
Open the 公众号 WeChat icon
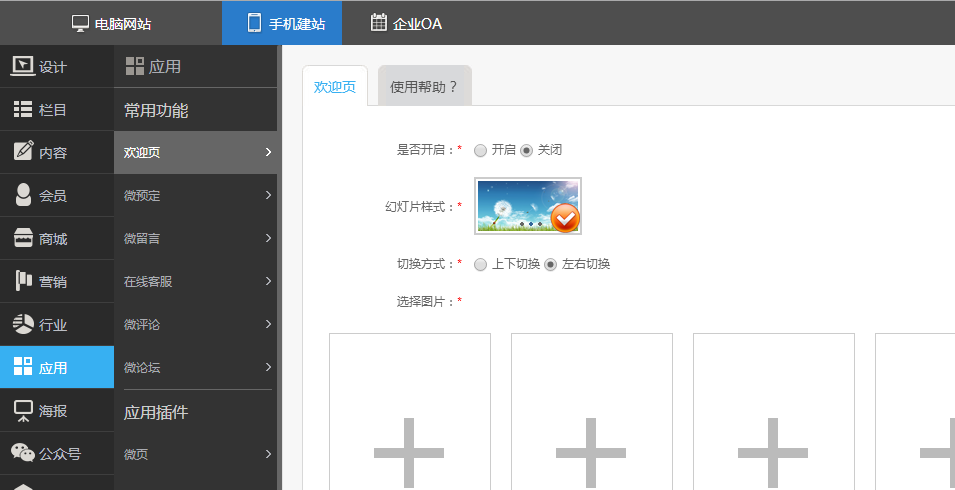tap(23, 452)
